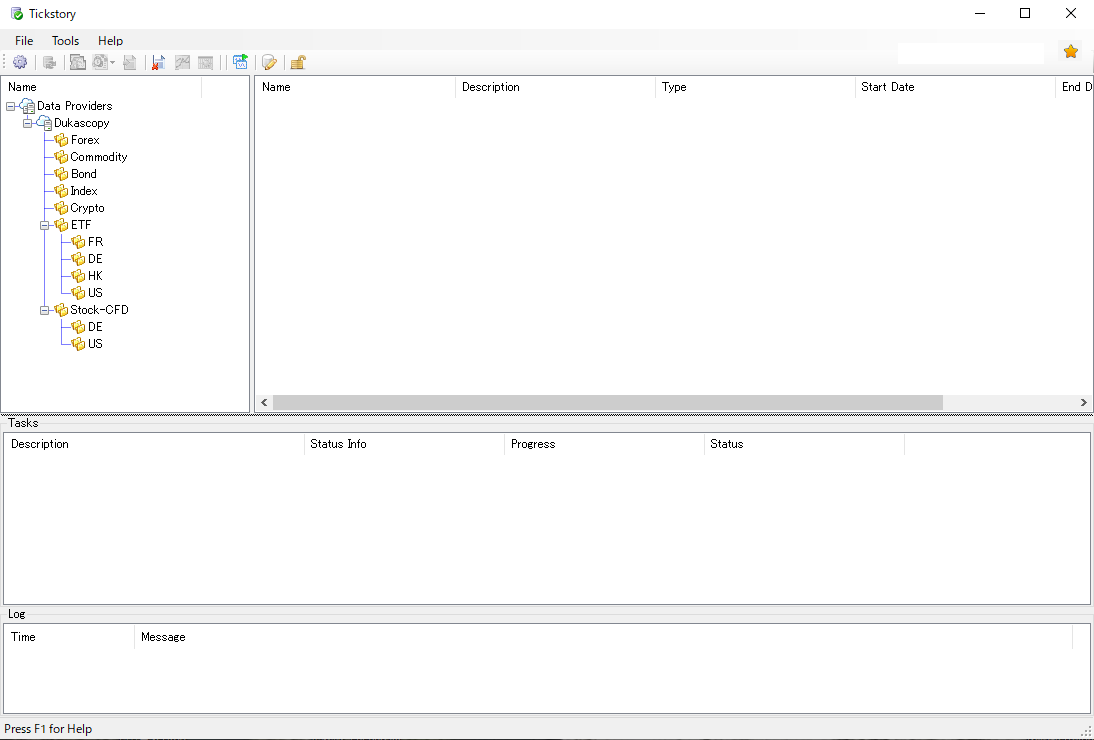This screenshot has width=1094, height=740.
Task: Click the window resize grip in status bar
Action: point(1087,731)
